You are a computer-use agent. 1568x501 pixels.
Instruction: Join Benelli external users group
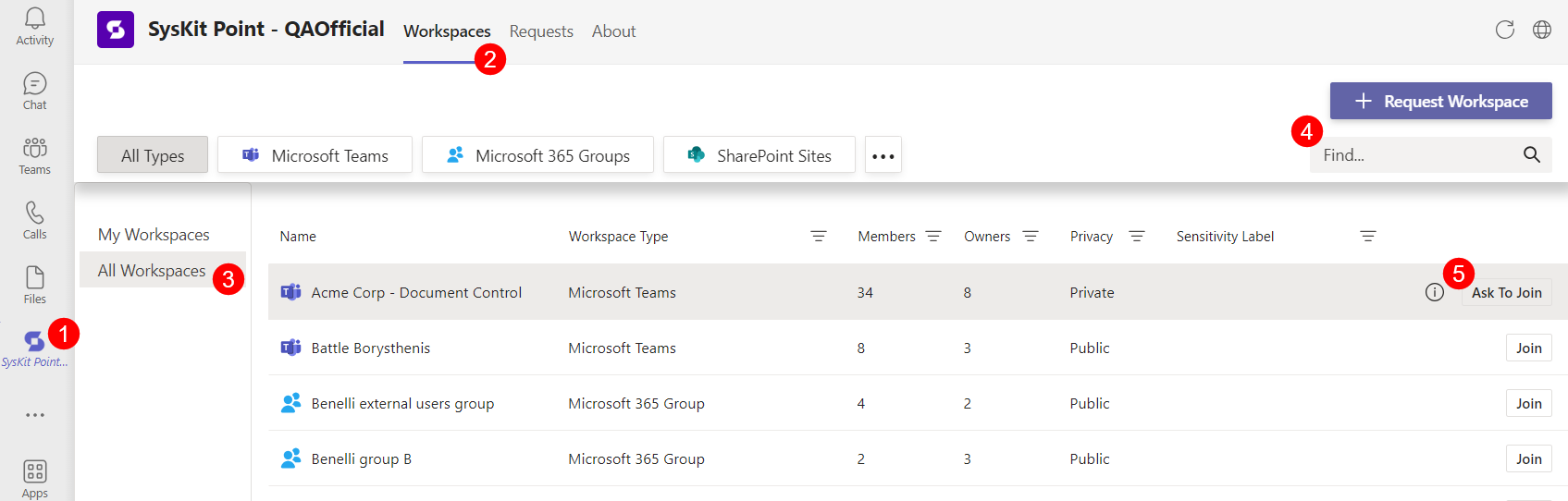1528,403
